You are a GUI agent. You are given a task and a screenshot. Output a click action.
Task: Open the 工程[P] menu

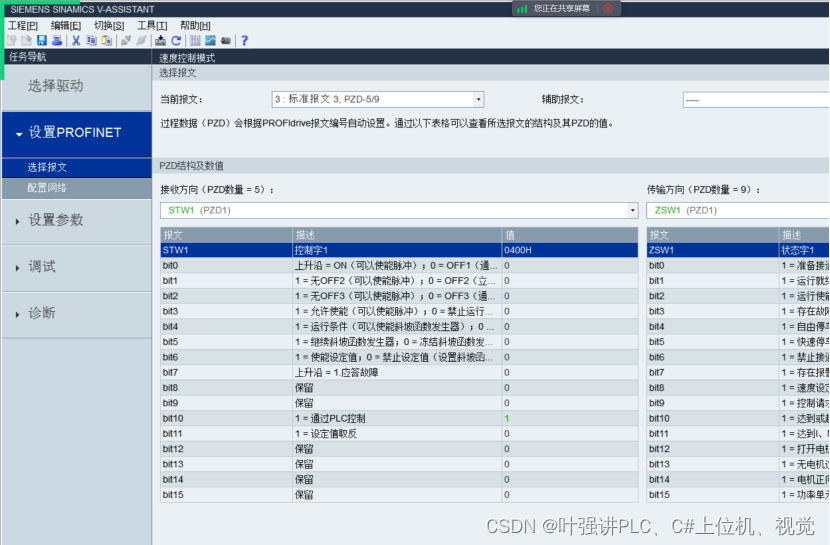point(23,25)
